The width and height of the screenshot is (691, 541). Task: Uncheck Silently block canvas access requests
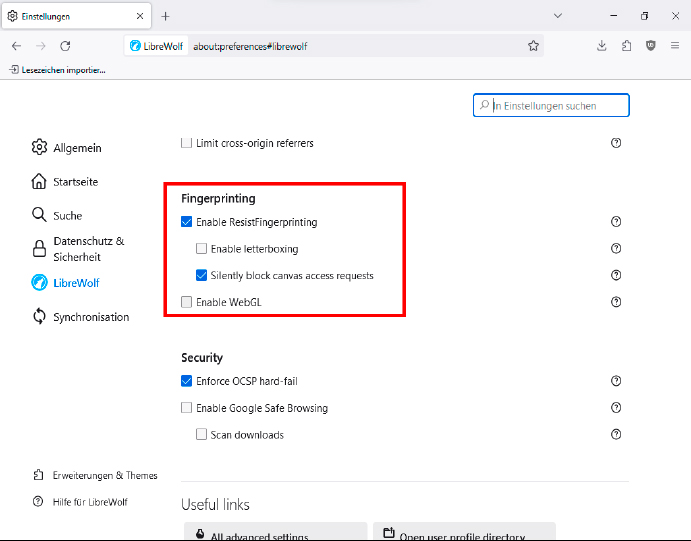pos(201,275)
